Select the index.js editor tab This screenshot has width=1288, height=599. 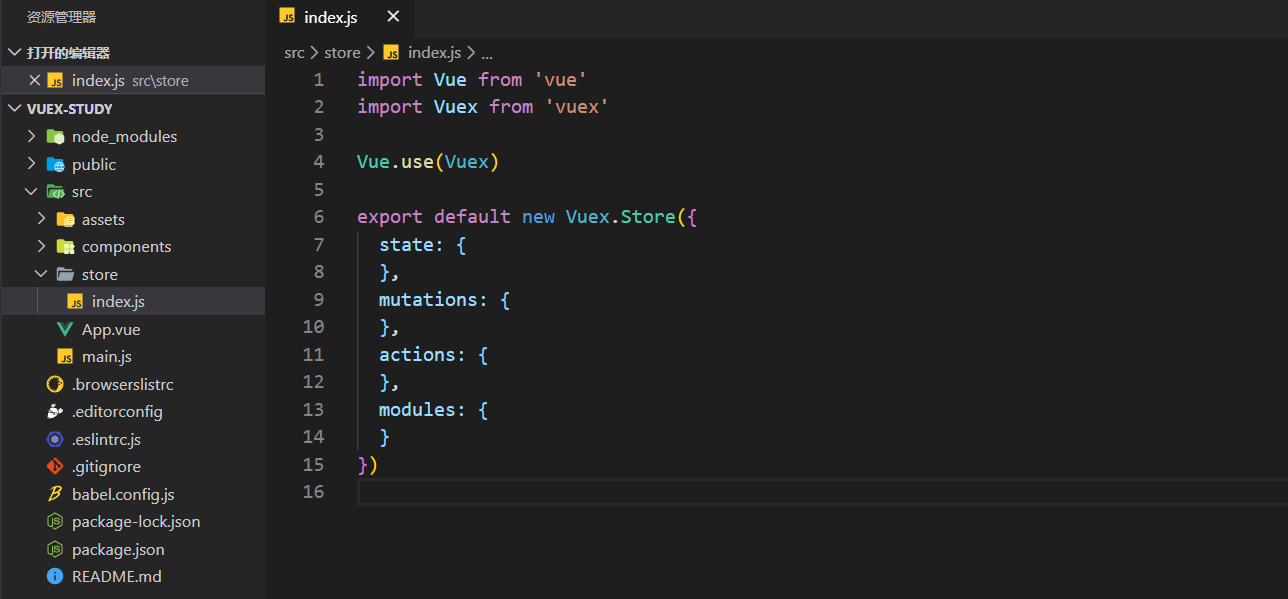click(x=330, y=17)
